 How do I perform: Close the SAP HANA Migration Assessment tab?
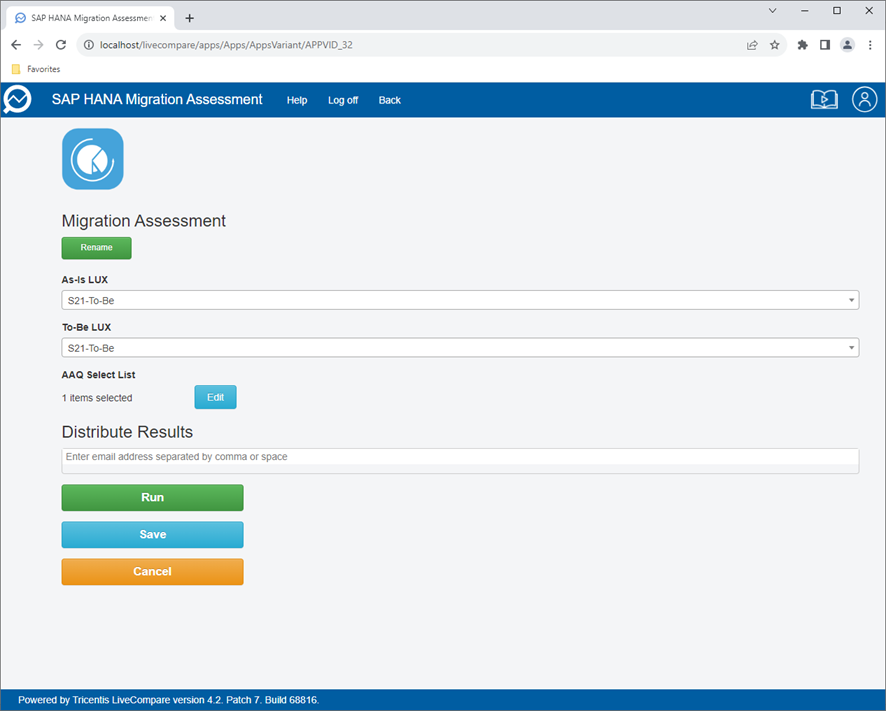(x=163, y=18)
